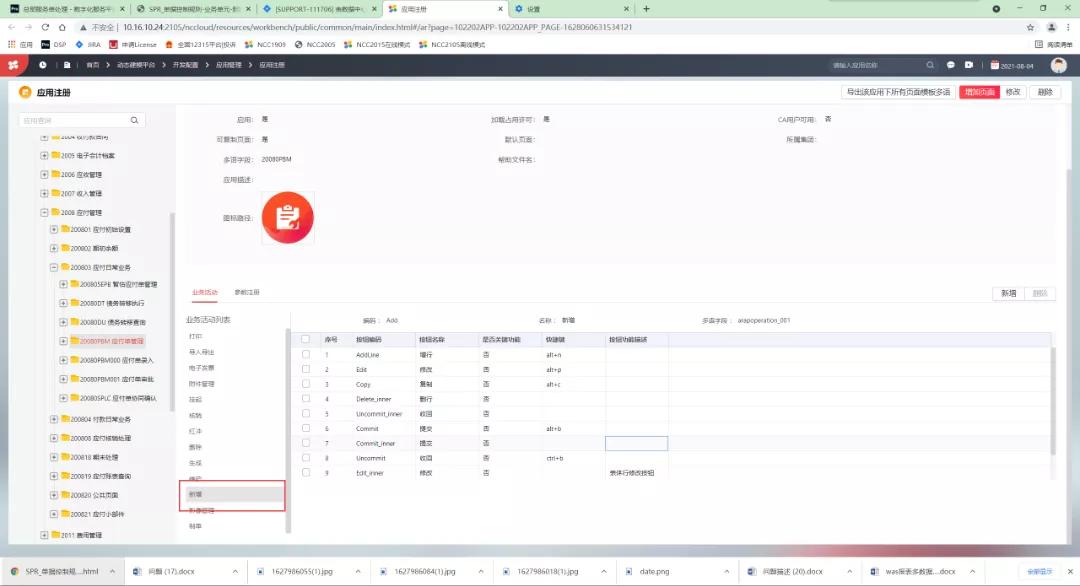
Task: Click the orange 应用注册 title icon
Action: pos(25,92)
